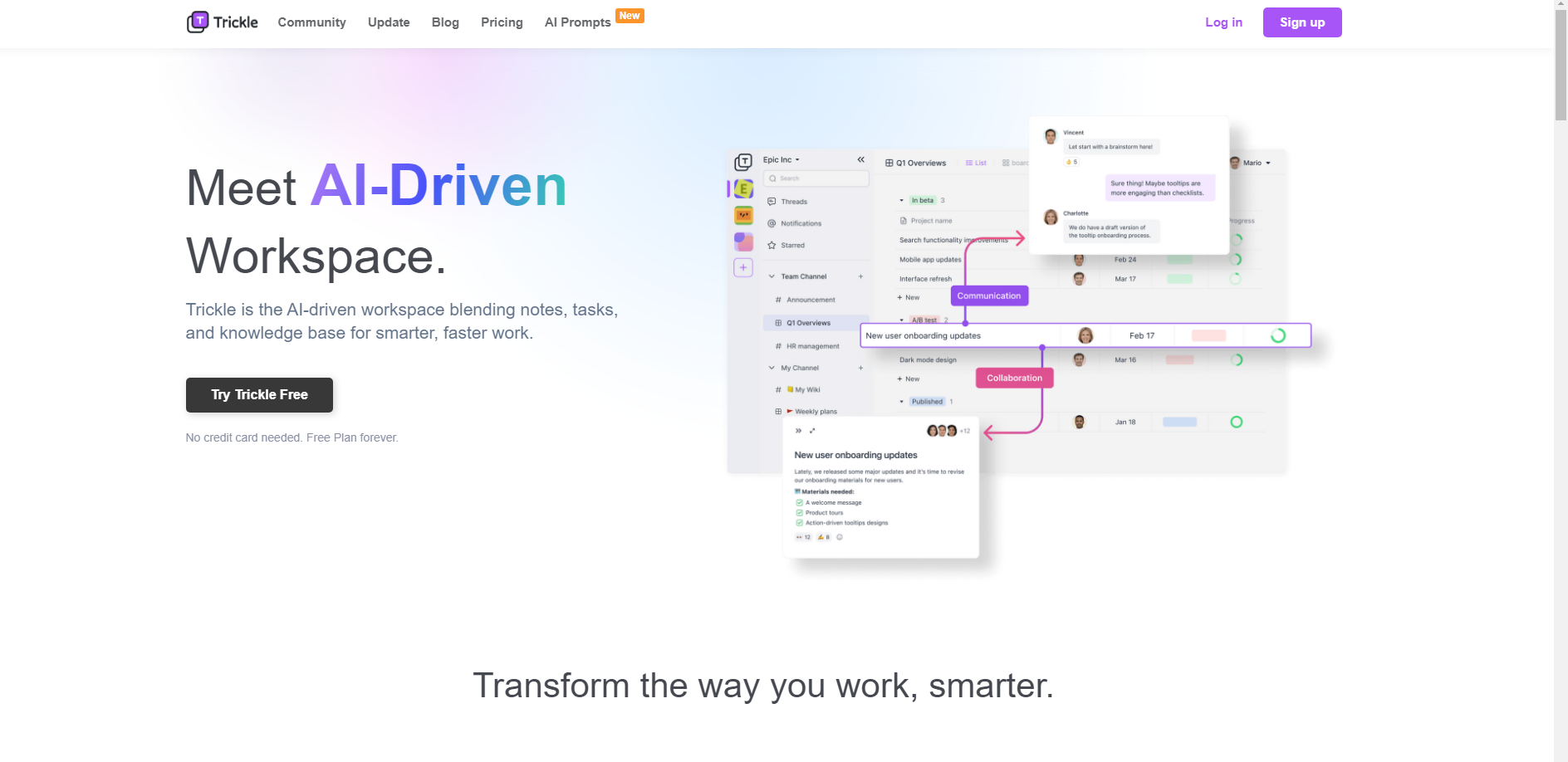This screenshot has width=1568, height=762.
Task: Open the Announcement channel
Action: tap(806, 300)
